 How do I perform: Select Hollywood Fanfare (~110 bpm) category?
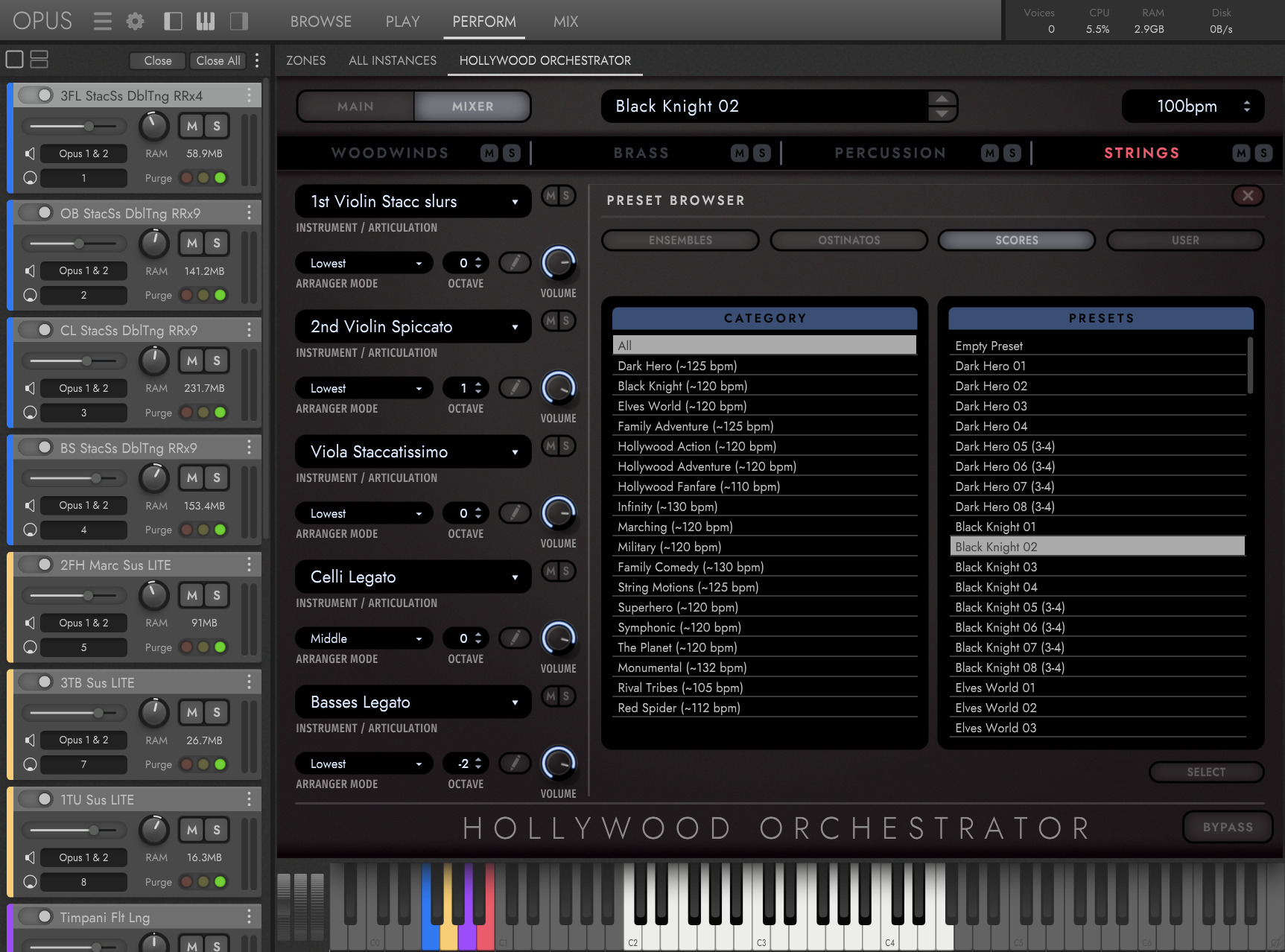click(x=765, y=486)
